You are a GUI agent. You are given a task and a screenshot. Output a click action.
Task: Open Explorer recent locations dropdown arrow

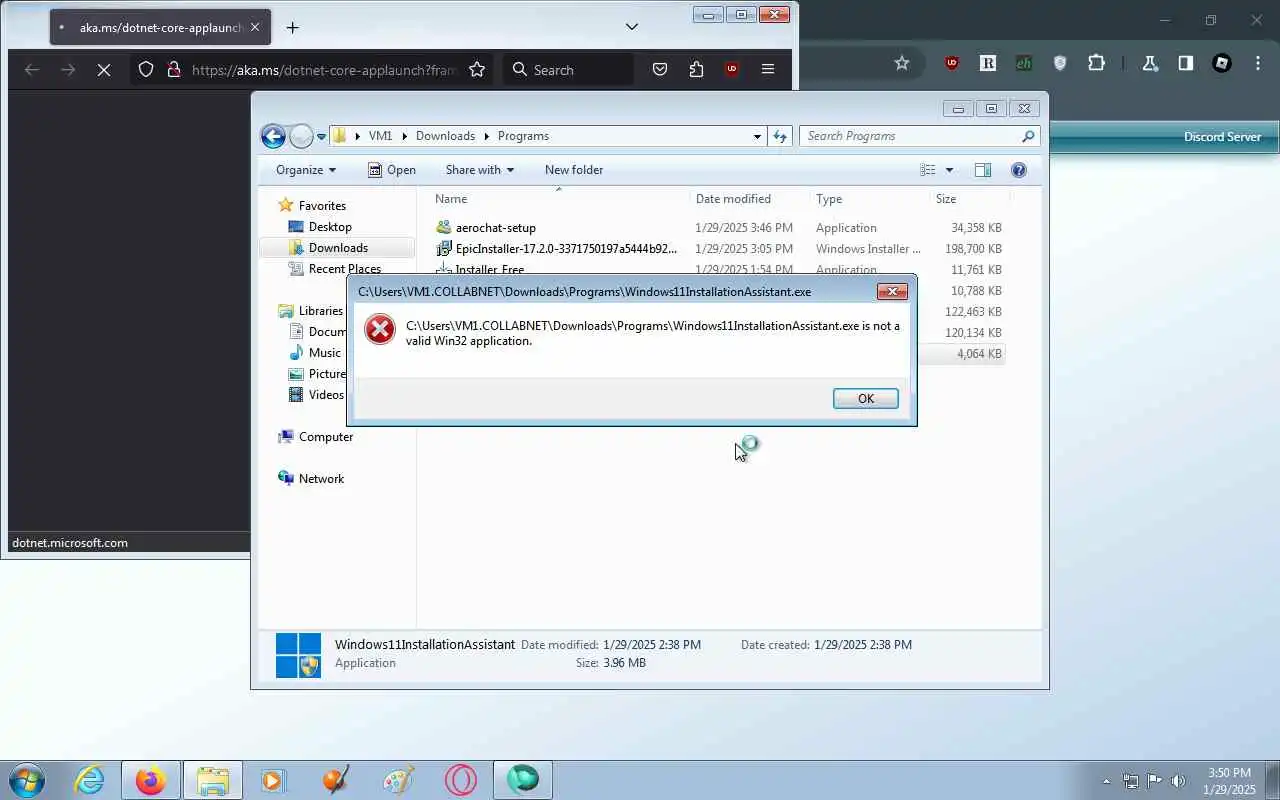point(321,136)
